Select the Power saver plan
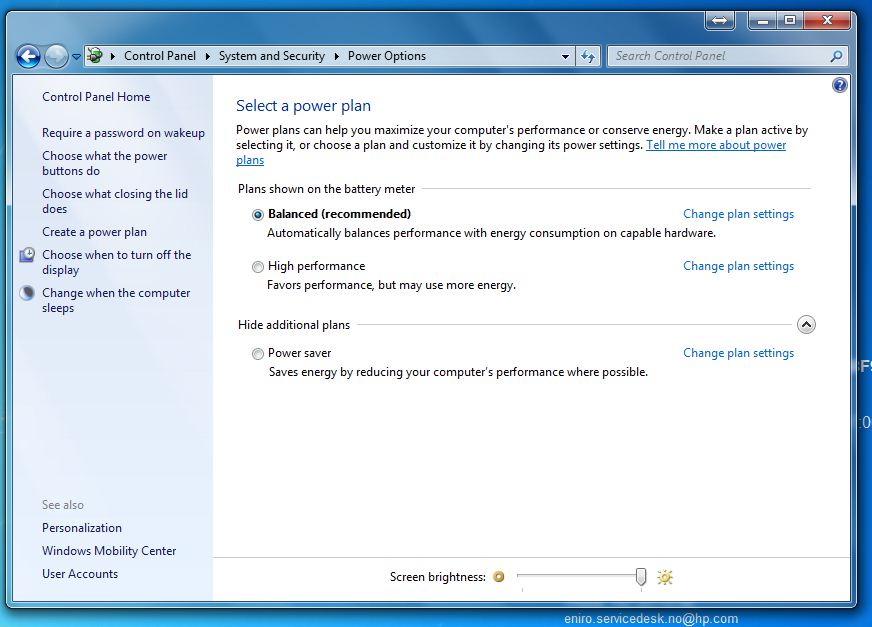This screenshot has height=627, width=872. pyautogui.click(x=257, y=354)
